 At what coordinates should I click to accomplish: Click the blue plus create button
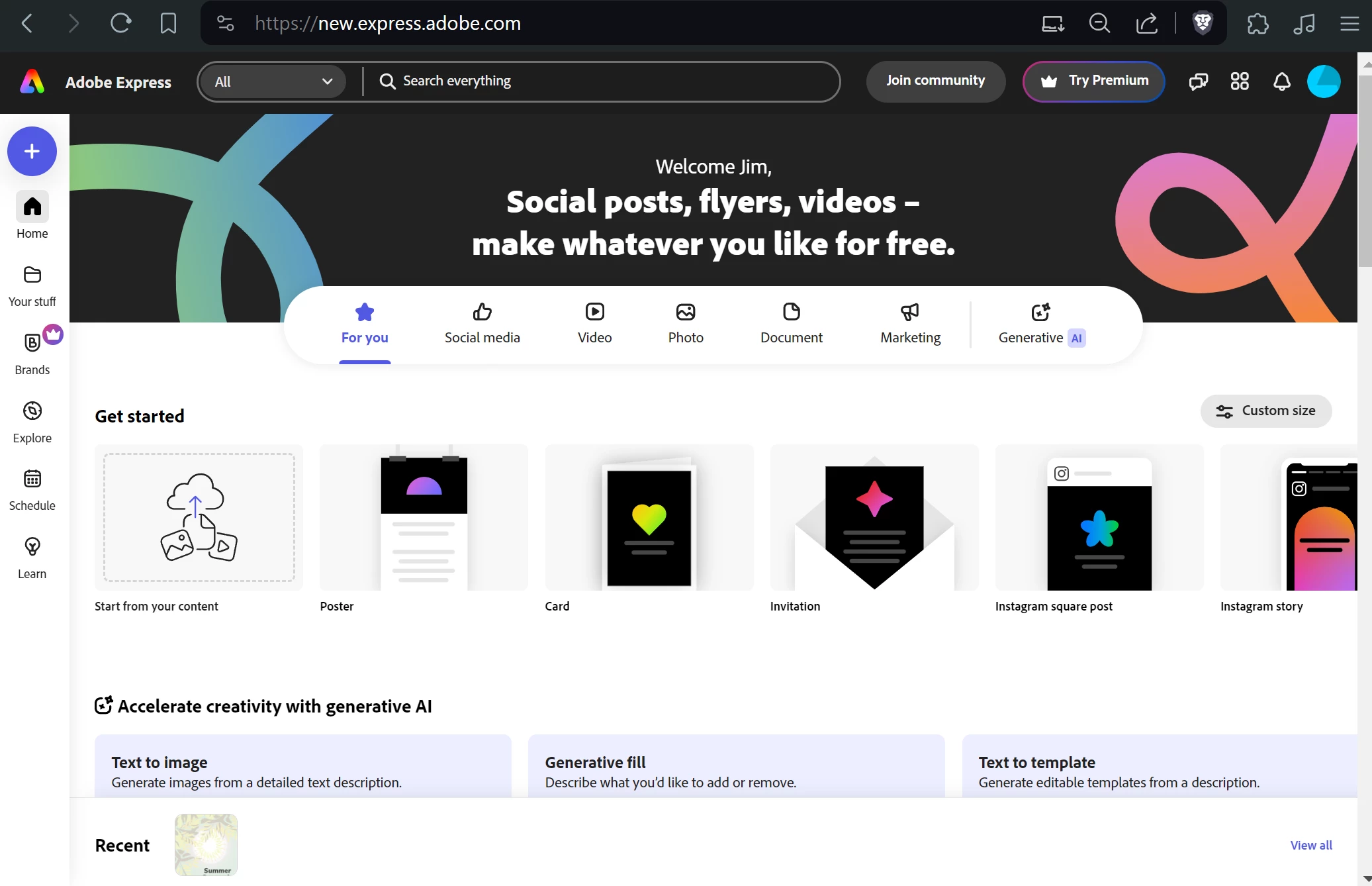pos(32,152)
